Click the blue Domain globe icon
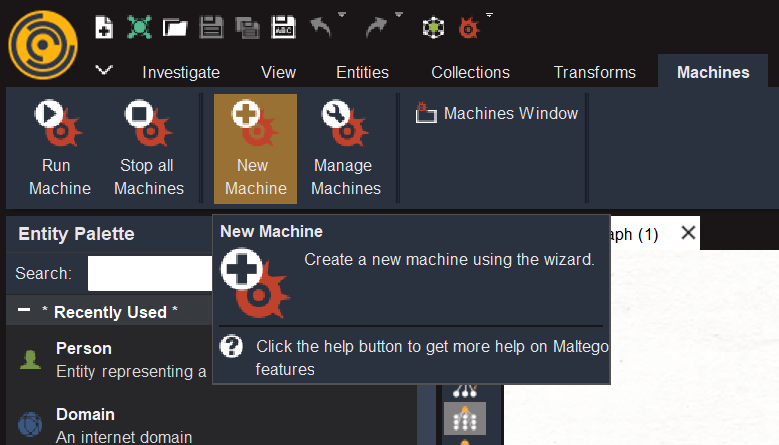 click(30, 425)
